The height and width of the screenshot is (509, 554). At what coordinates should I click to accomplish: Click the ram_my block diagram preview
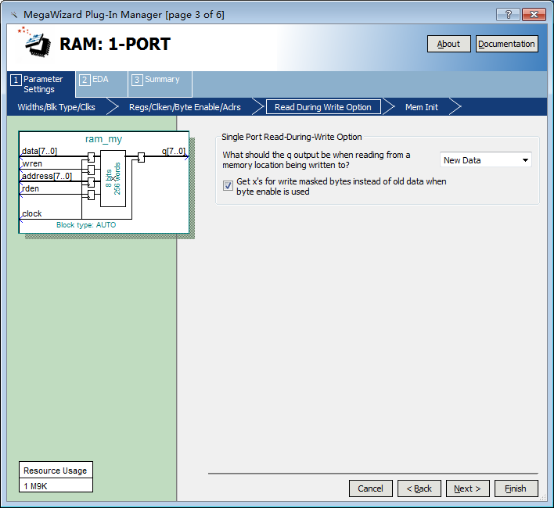104,183
